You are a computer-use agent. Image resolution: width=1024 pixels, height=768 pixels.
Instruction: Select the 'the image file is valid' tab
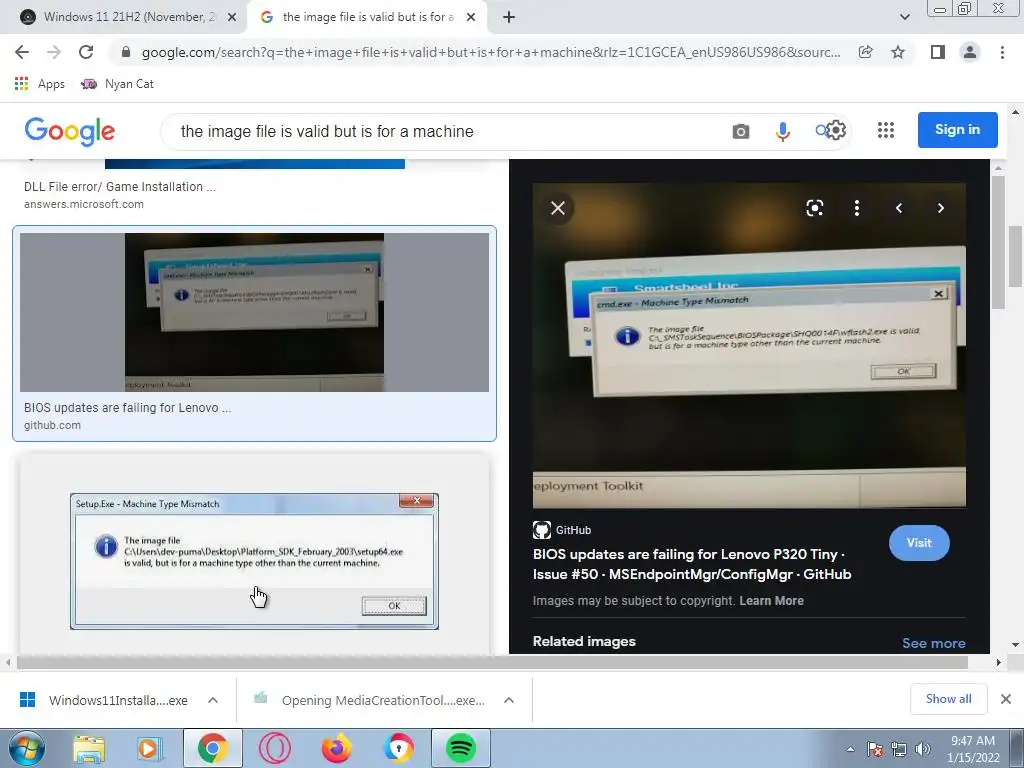pos(366,17)
